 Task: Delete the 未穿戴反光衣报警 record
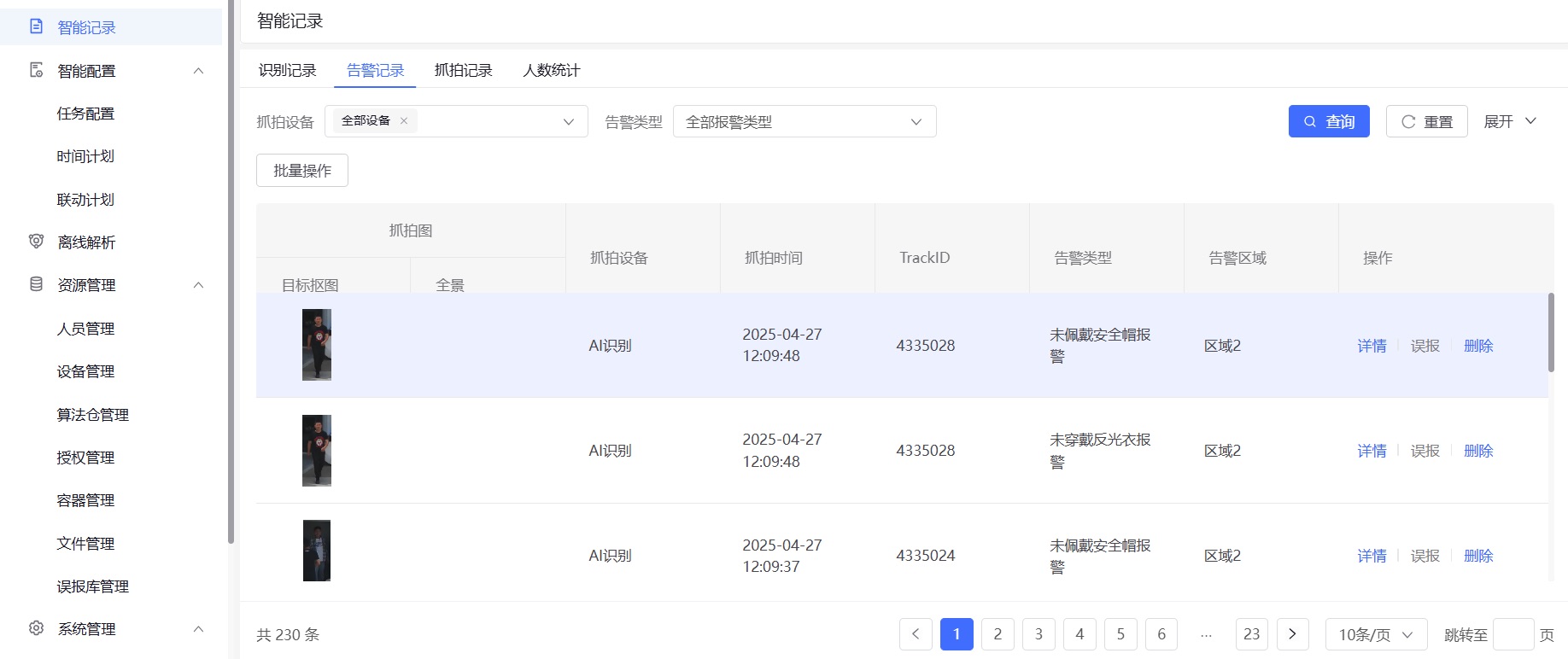coord(1477,451)
